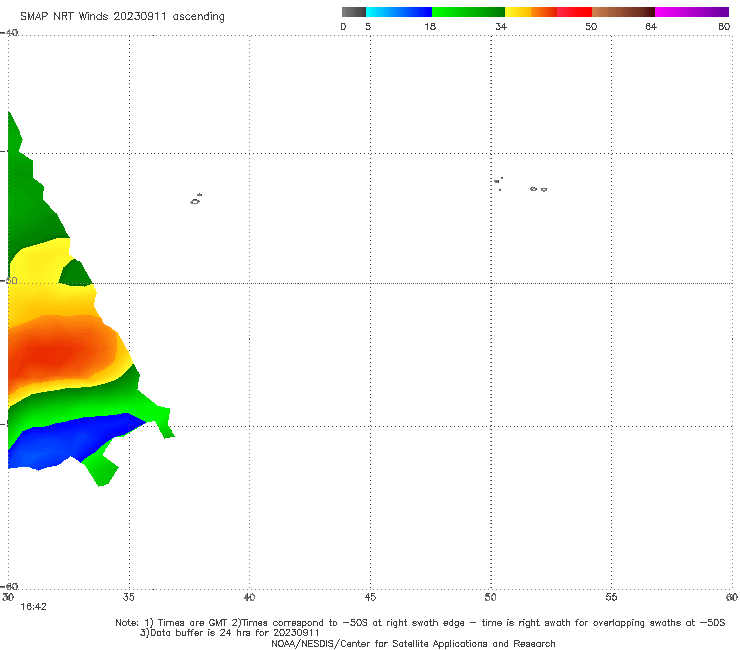Viewport: 740px width, 650px height.
Task: Click the green 18-34 segment of color bar
Action: coord(468,12)
